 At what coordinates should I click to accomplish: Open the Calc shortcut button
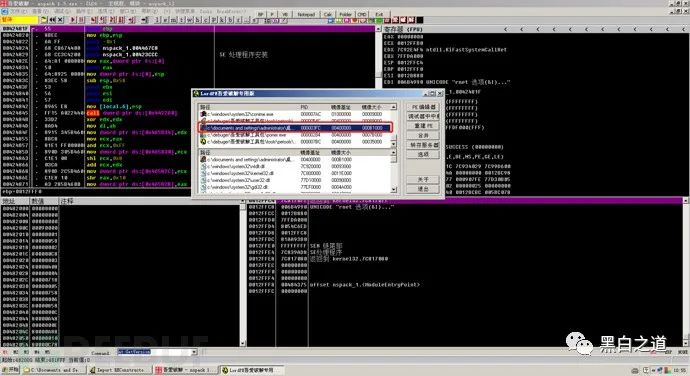click(x=328, y=14)
